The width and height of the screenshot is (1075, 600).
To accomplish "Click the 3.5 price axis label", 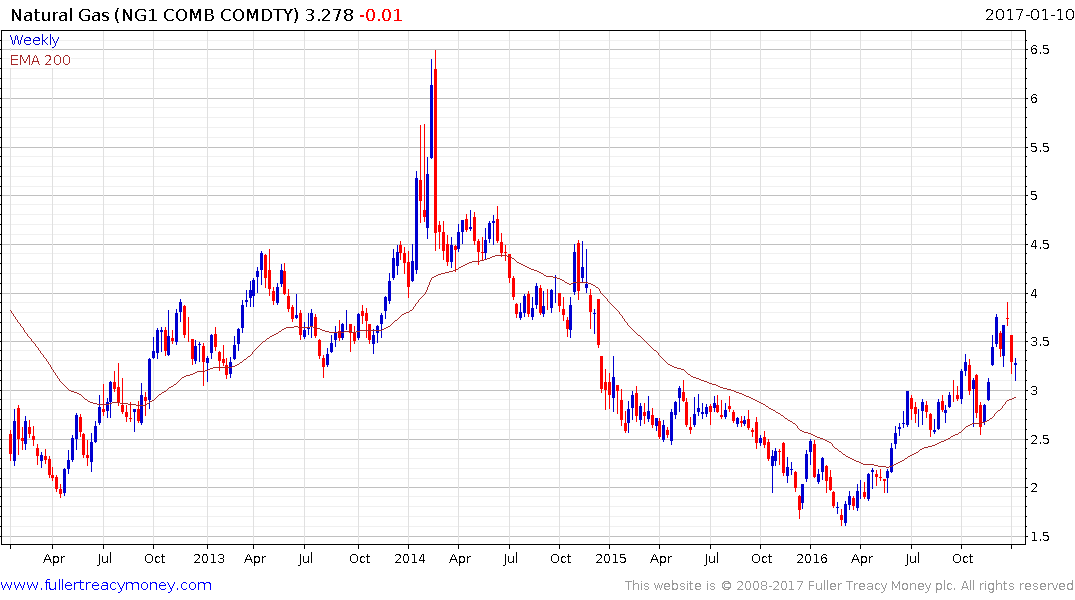I will coord(1039,341).
